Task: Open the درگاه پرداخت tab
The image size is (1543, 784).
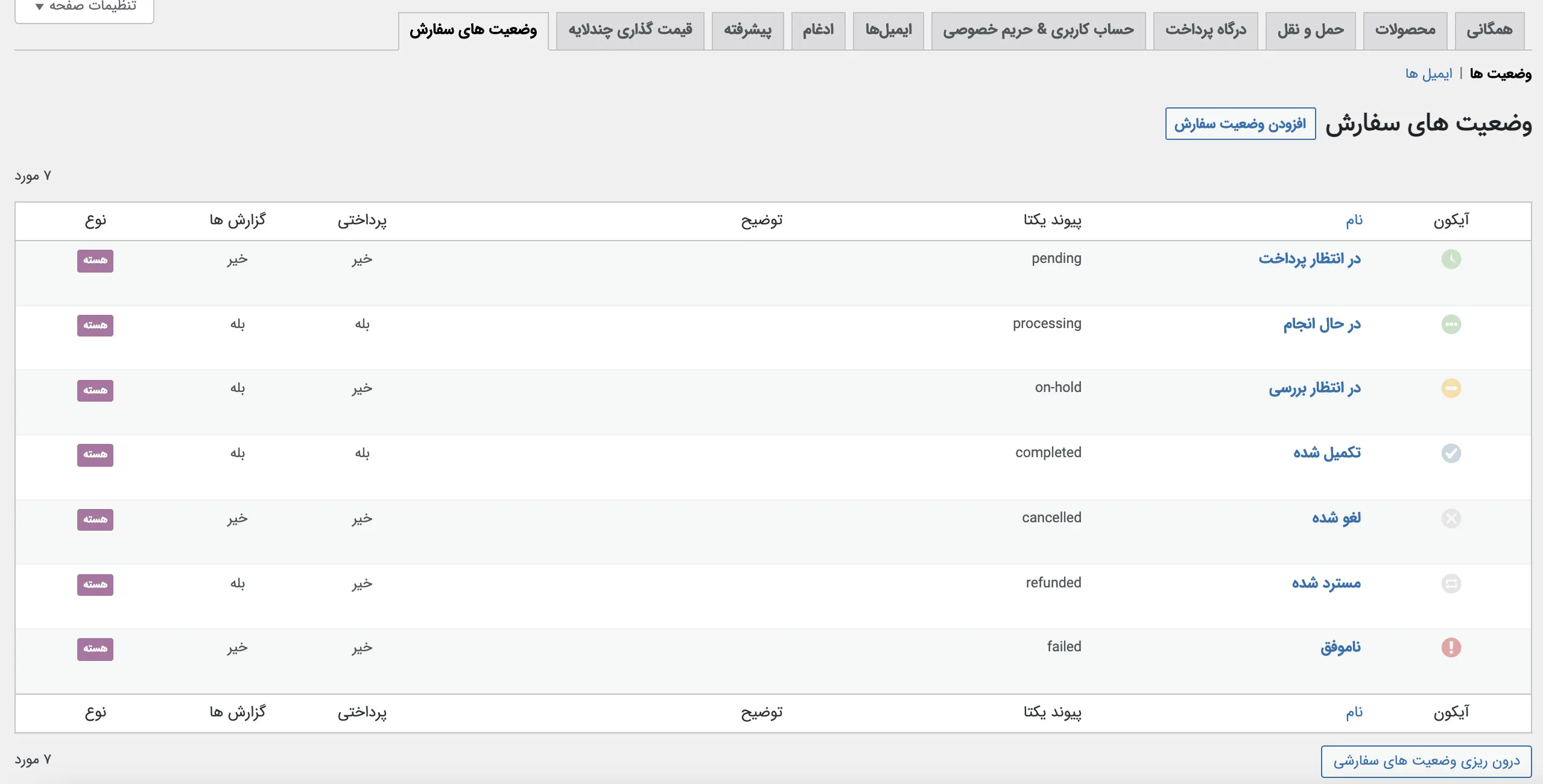Action: point(1205,30)
